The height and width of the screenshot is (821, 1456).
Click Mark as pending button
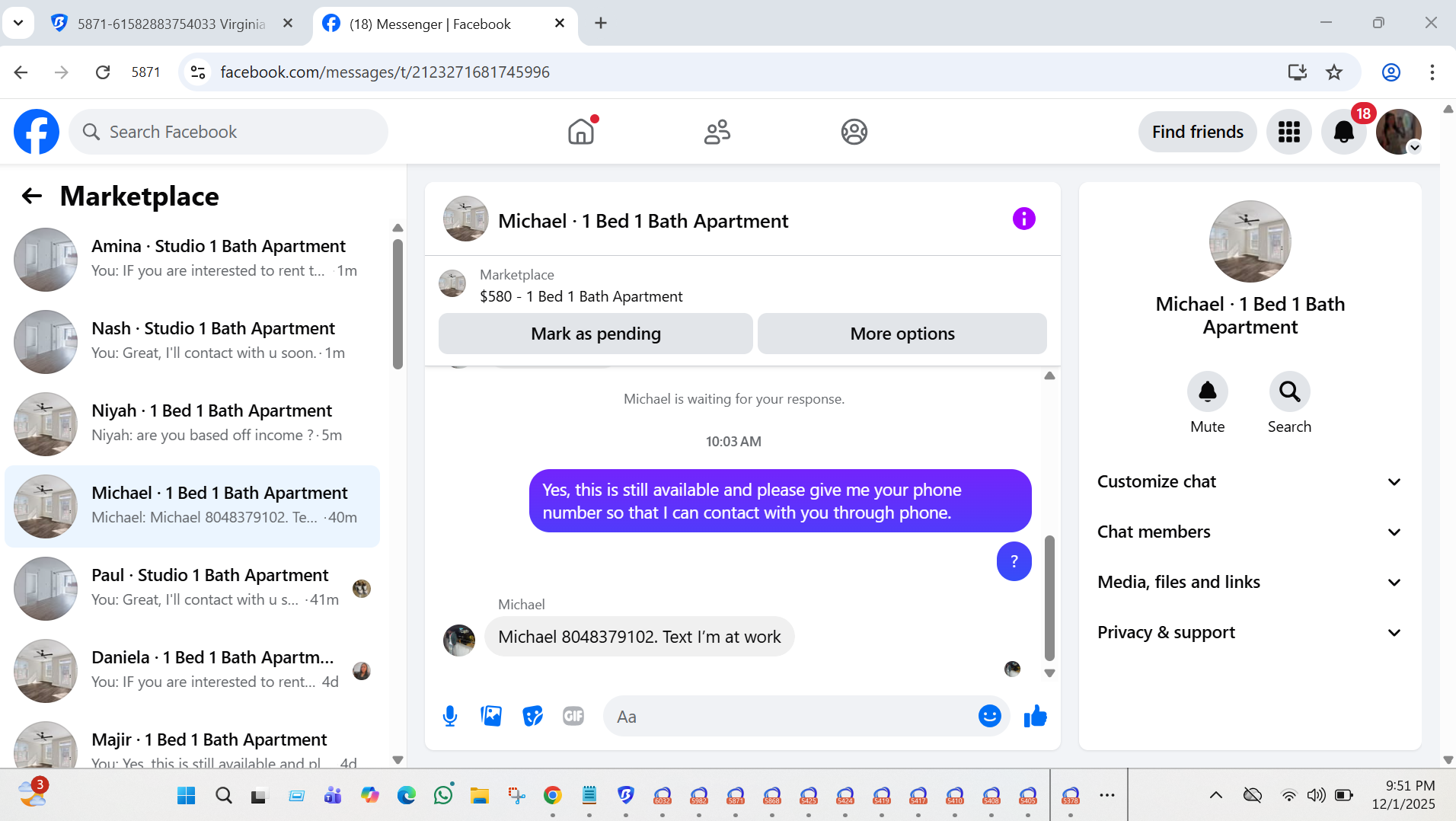pos(595,334)
